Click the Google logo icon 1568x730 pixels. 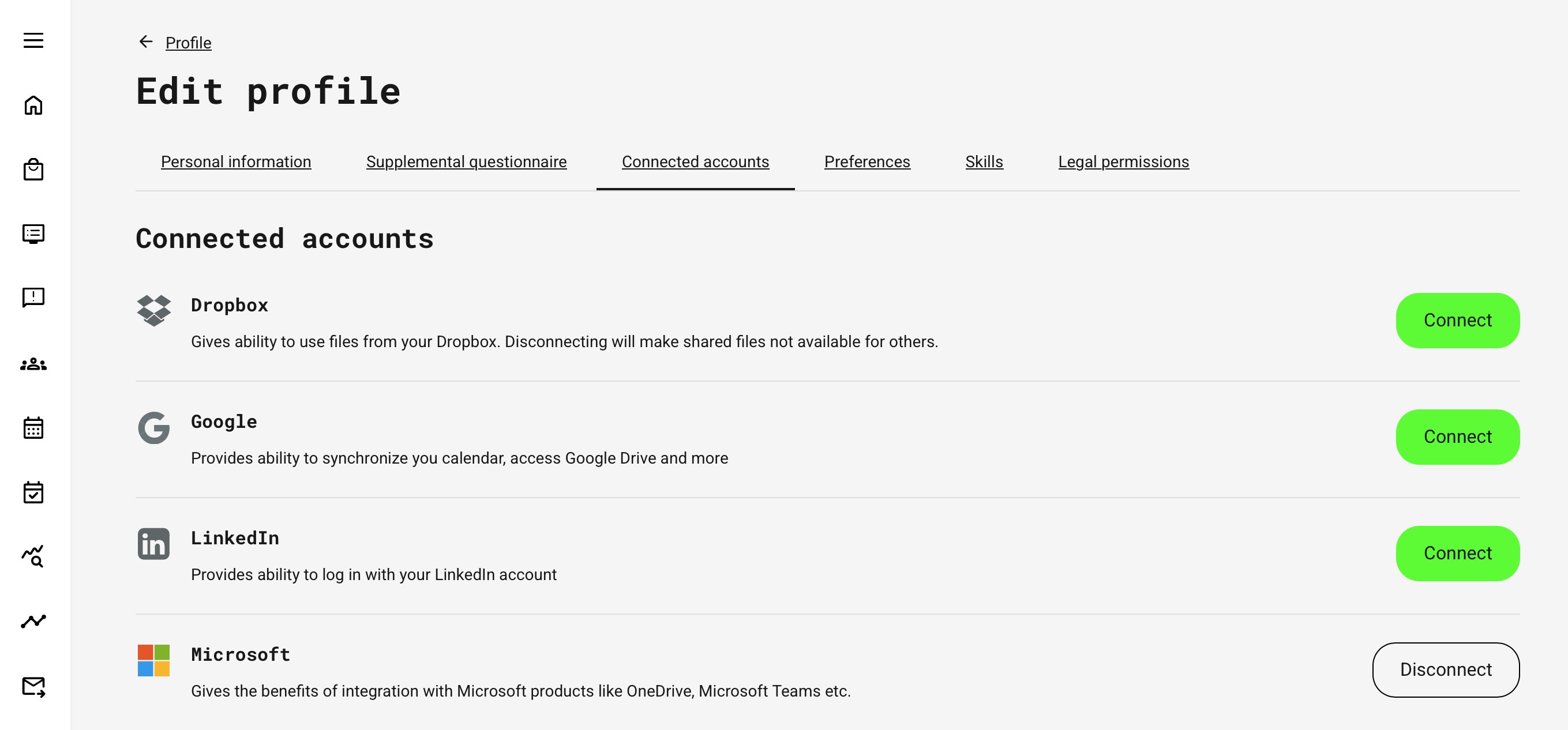154,428
